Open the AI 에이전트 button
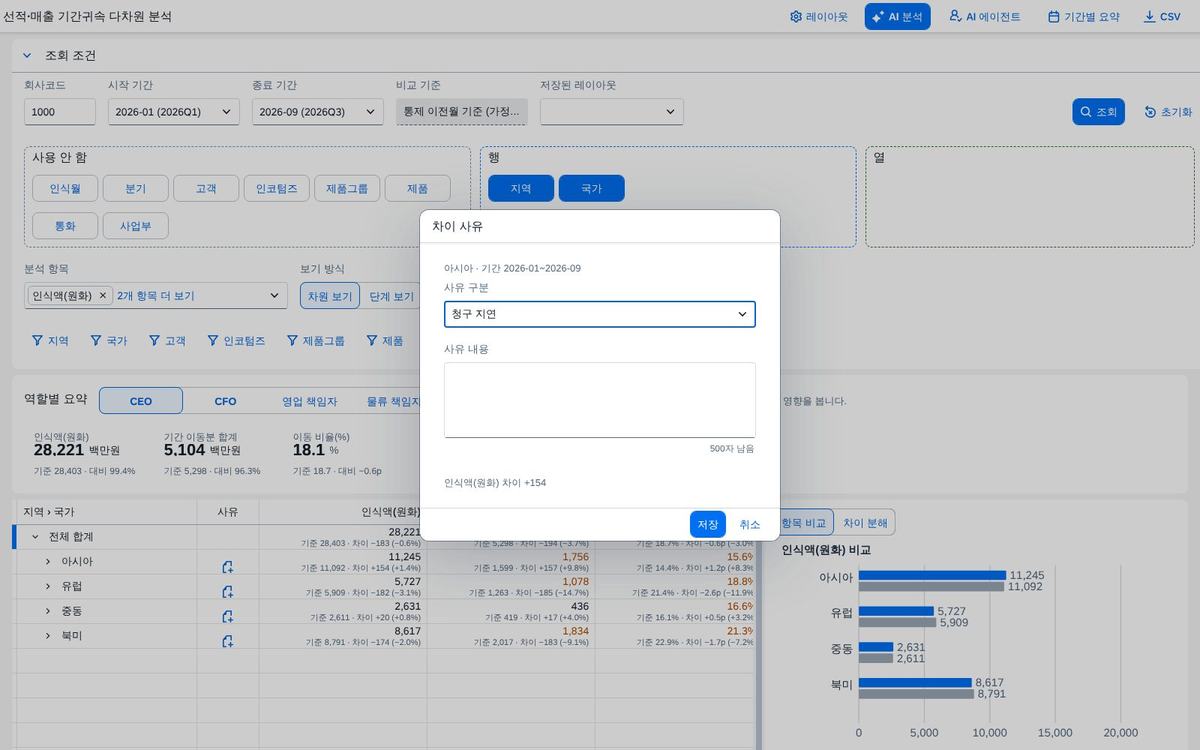 click(984, 17)
